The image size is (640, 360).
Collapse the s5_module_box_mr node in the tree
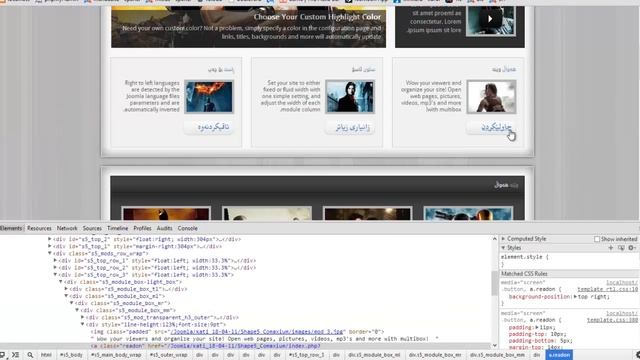pyautogui.click(x=71, y=303)
